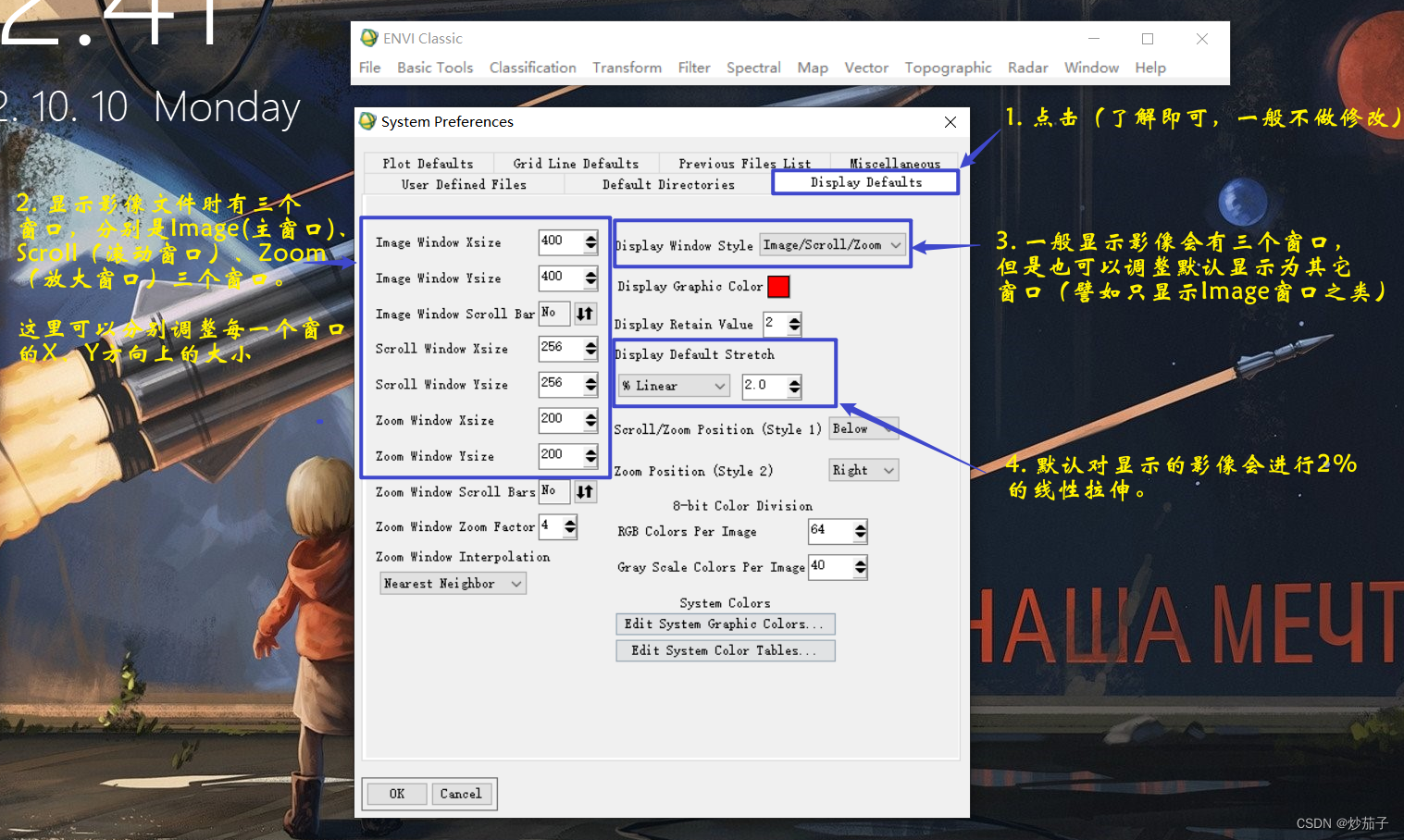
Task: Pick the red Display Graphic Color swatch
Action: [x=778, y=287]
